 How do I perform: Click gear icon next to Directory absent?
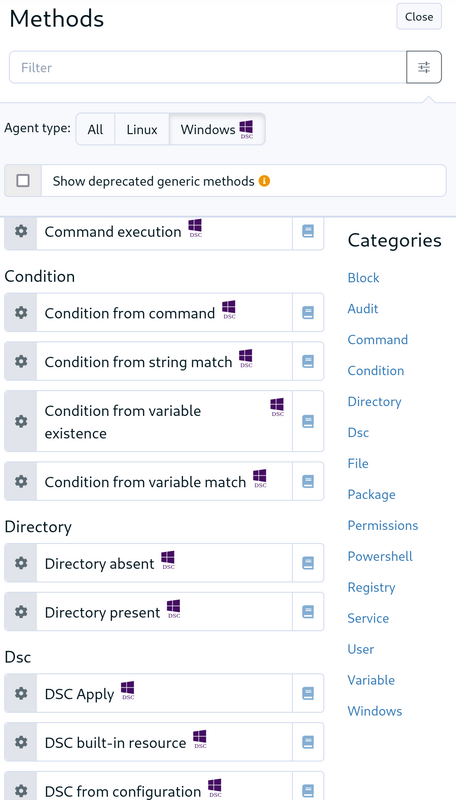point(21,563)
